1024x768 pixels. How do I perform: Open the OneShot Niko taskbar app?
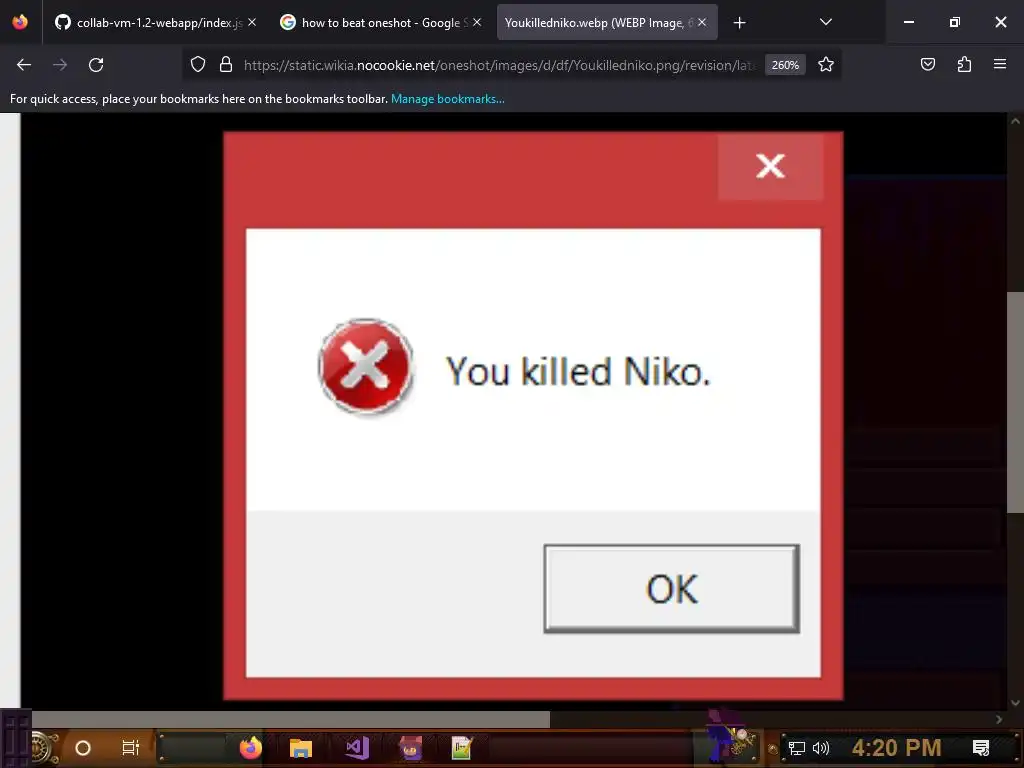[x=410, y=748]
